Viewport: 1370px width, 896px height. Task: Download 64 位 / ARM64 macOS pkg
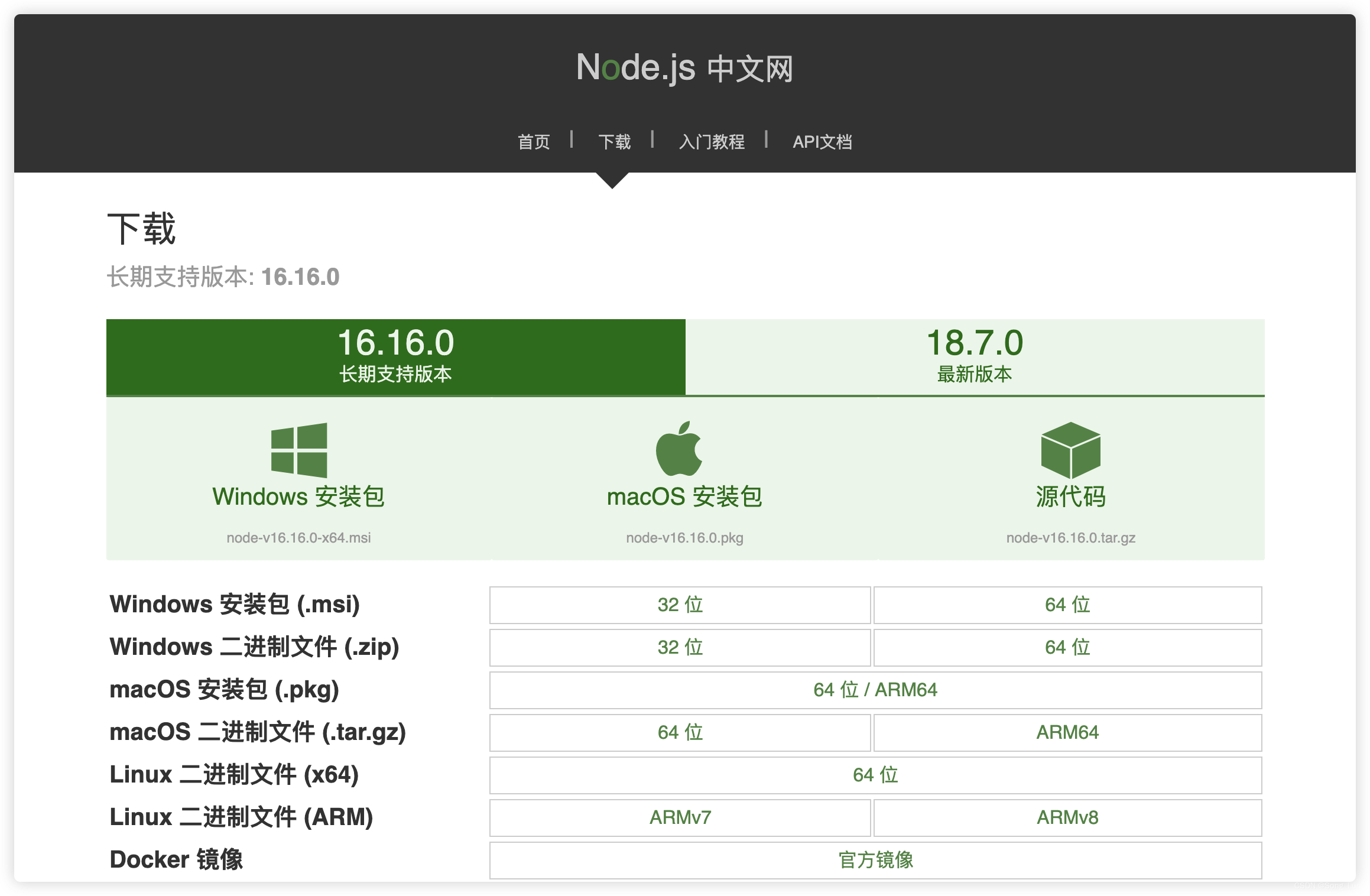click(875, 690)
